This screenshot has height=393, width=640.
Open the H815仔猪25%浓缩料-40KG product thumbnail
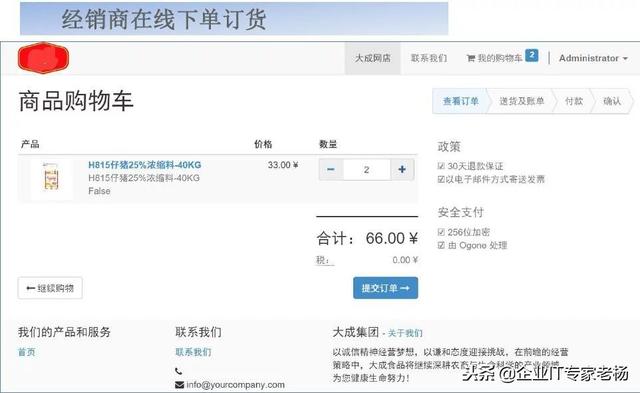point(51,179)
